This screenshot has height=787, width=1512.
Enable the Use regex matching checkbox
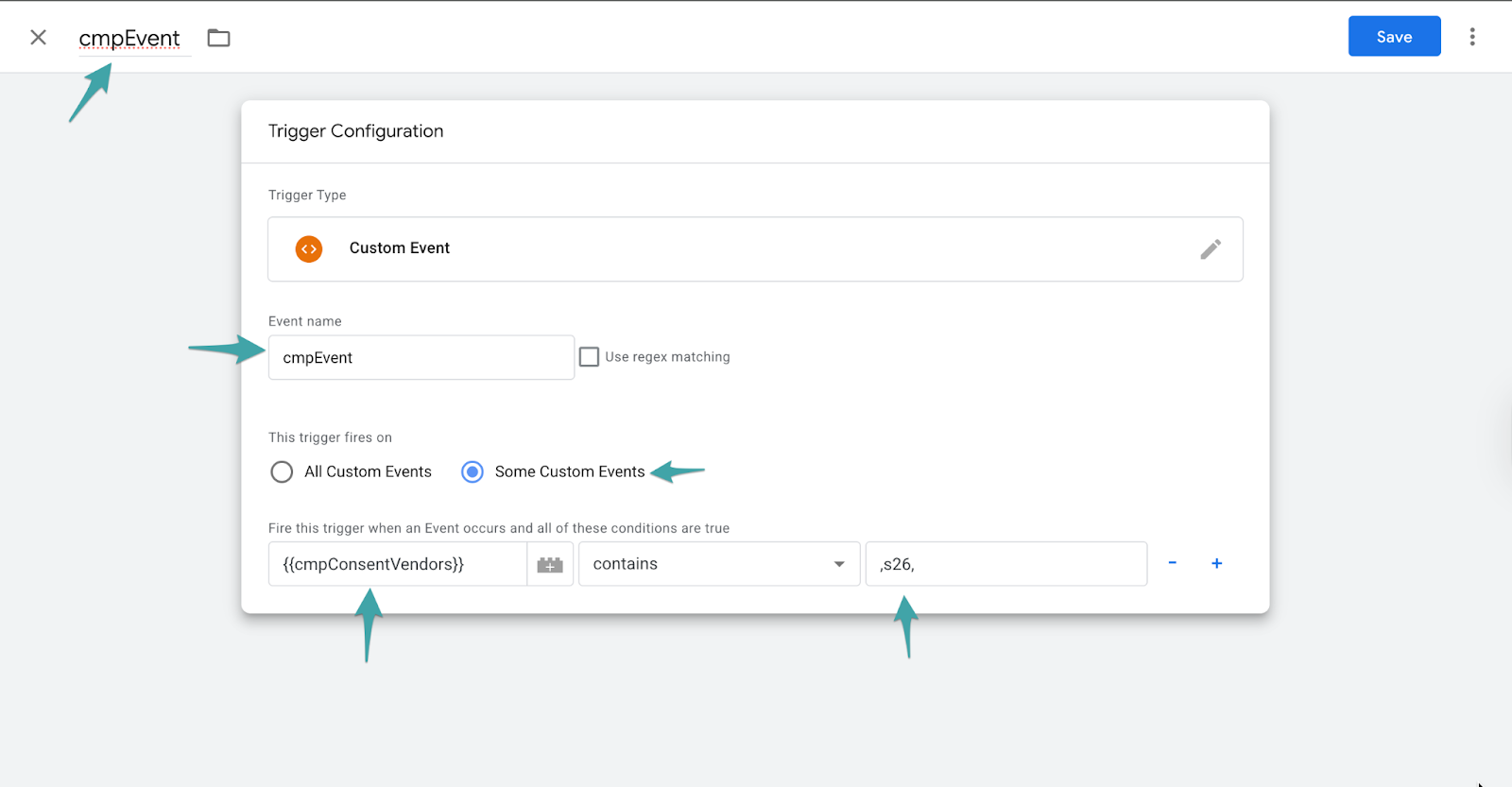tap(589, 357)
